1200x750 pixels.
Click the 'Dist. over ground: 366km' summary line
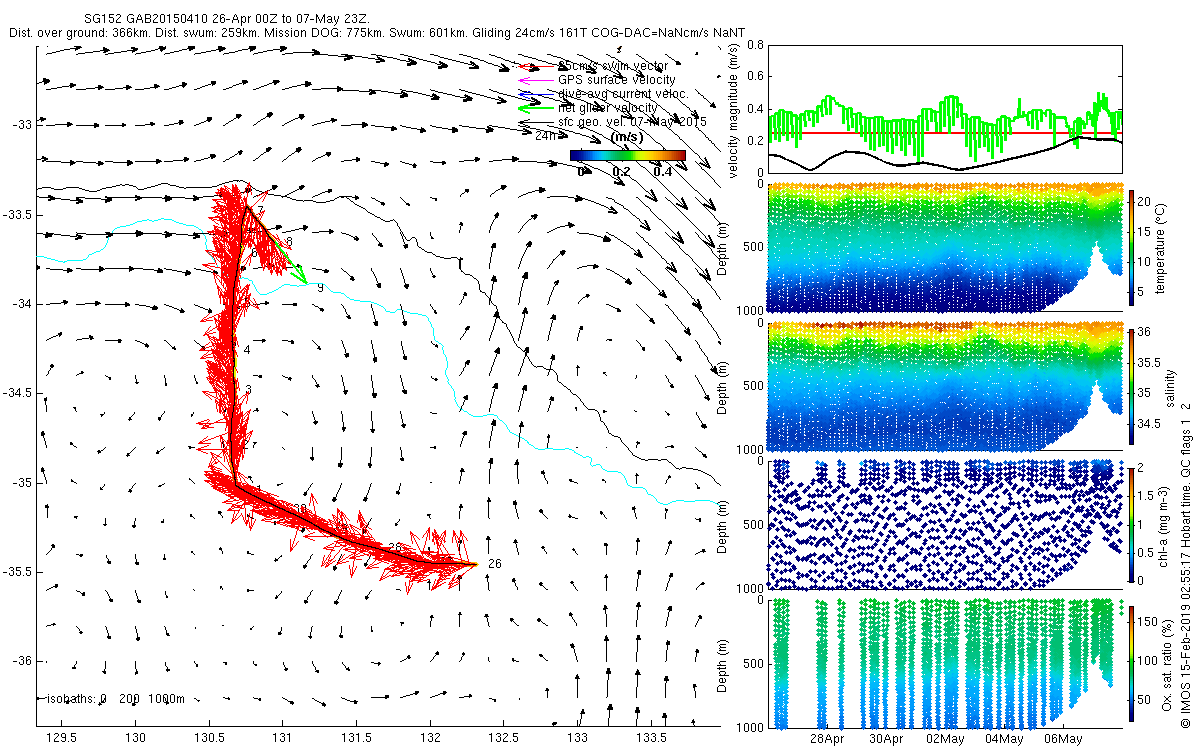coord(379,33)
